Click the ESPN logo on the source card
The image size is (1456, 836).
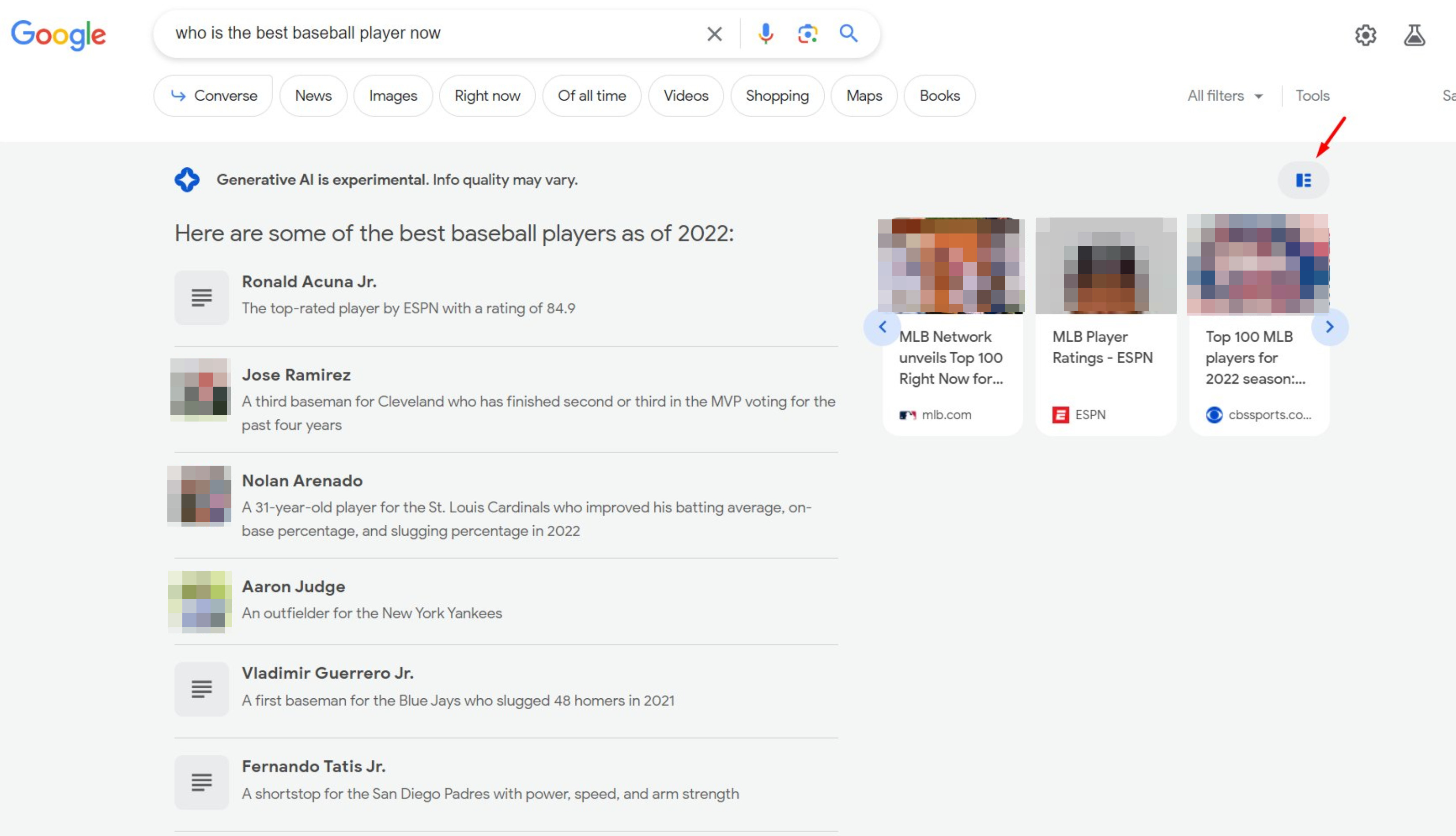click(1060, 414)
